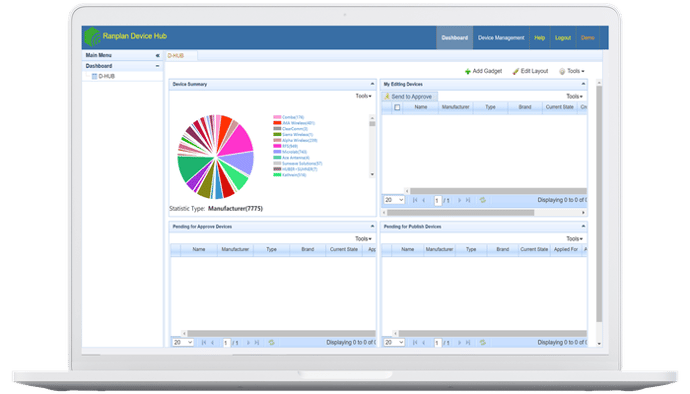Click the RFS magenta legend swatch
690x394 pixels.
277,146
